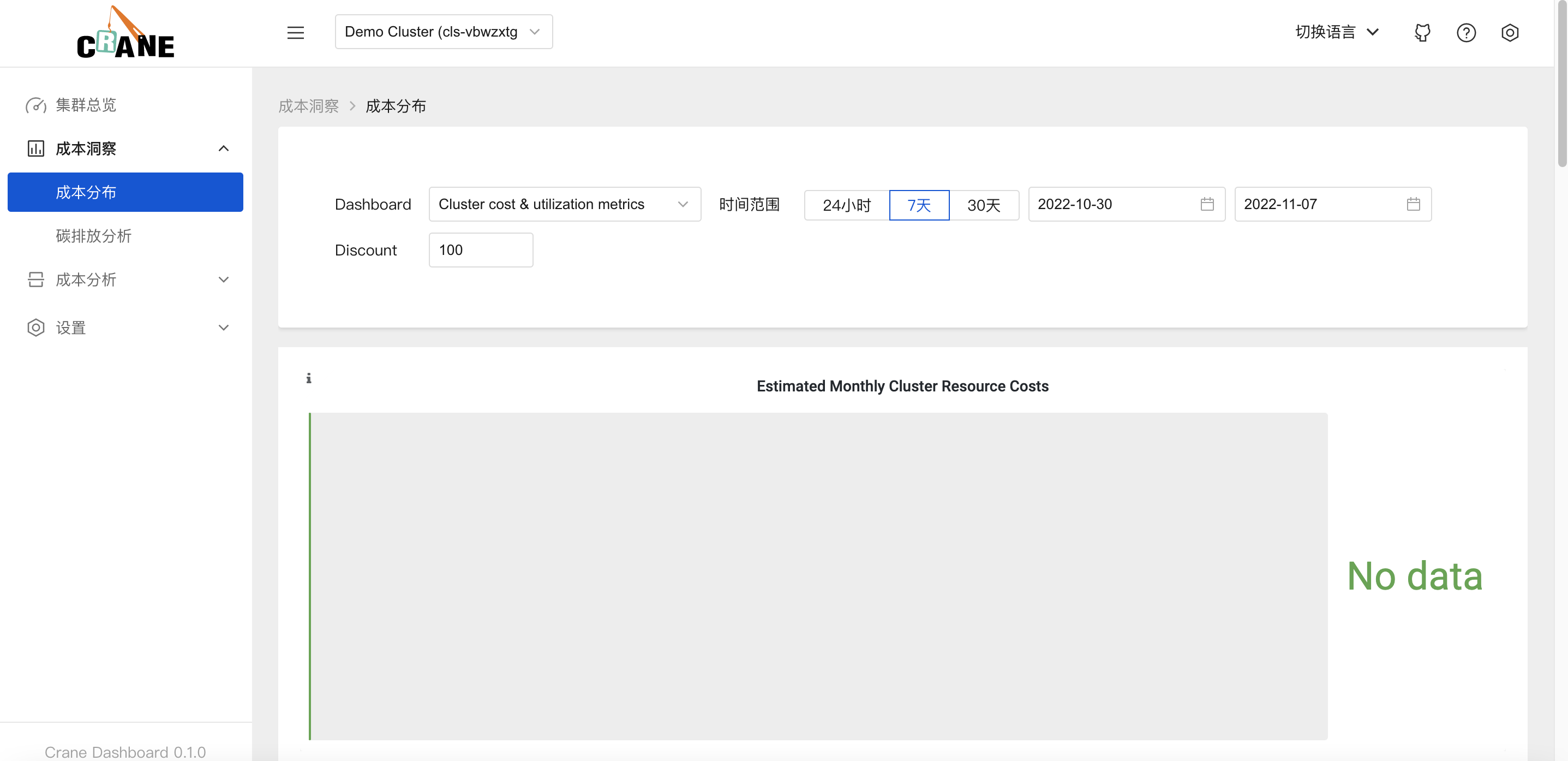Switch to the 30天 time range
This screenshot has height=761, width=1568.
(984, 205)
